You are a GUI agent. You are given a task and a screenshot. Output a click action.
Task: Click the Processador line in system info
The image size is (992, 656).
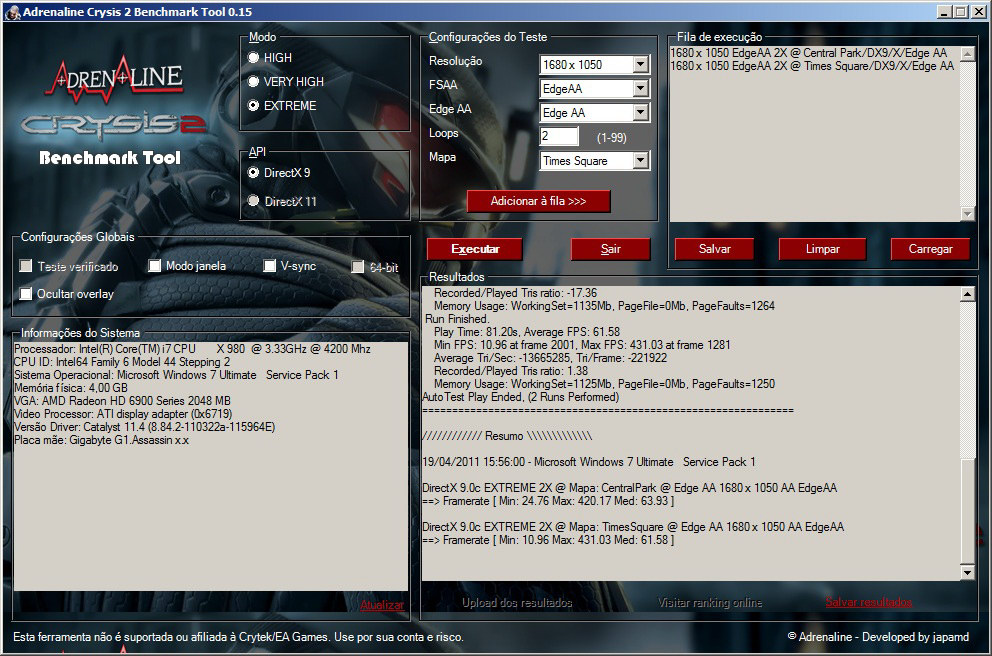192,349
